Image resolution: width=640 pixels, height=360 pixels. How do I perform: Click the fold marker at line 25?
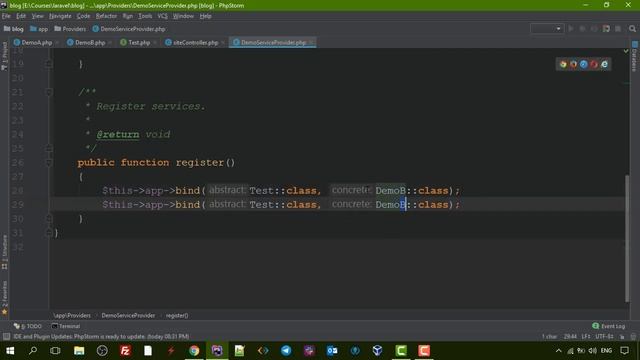pyautogui.click(x=49, y=149)
